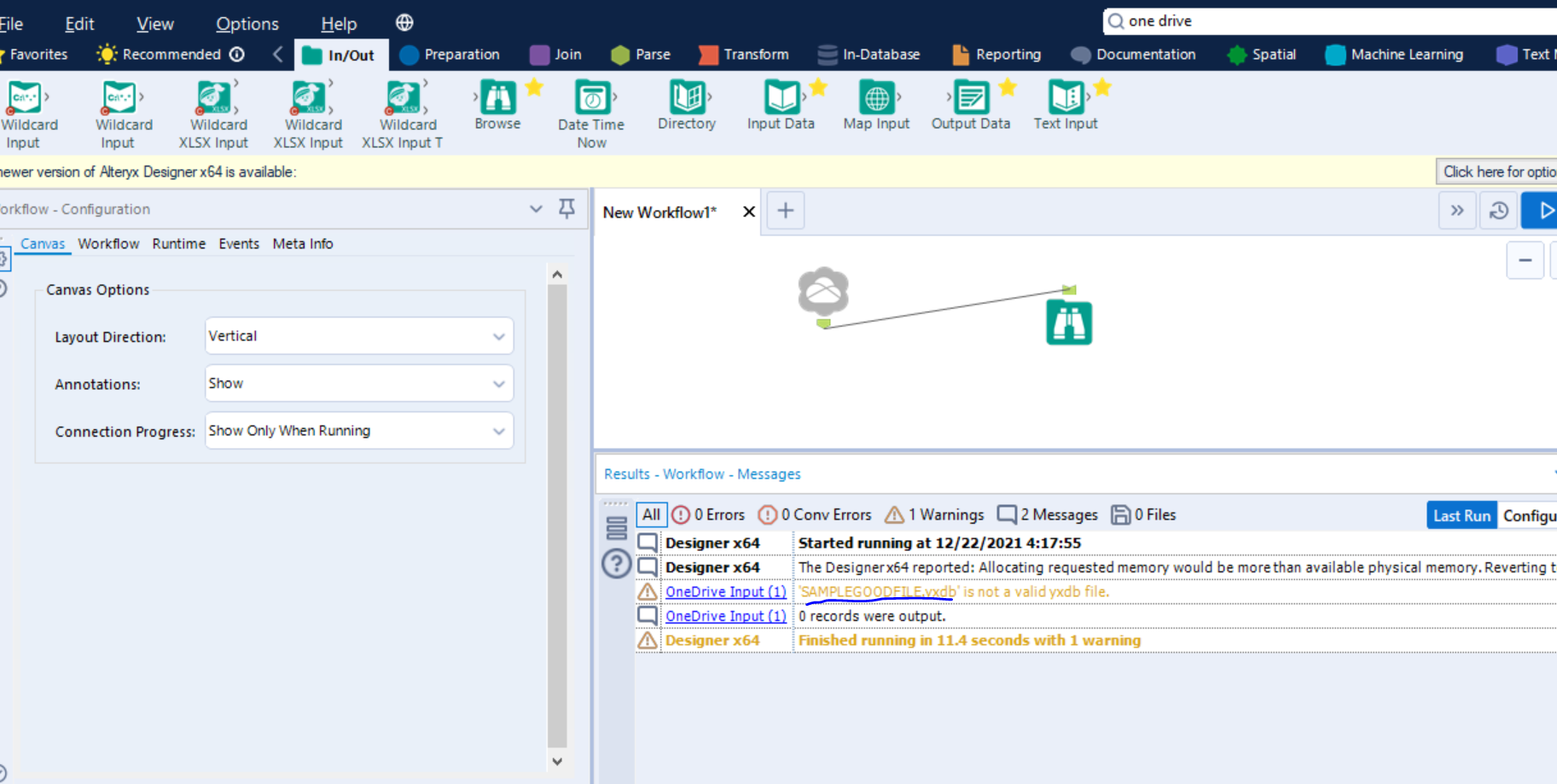This screenshot has height=784, width=1557.
Task: Expand the Configuration panel chevron menu
Action: click(536, 208)
